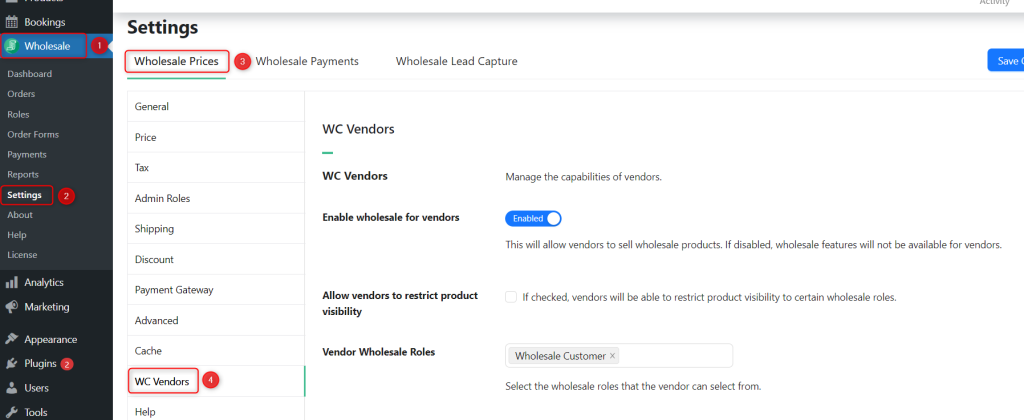The image size is (1024, 420).
Task: Open Advanced settings section
Action: click(216, 321)
